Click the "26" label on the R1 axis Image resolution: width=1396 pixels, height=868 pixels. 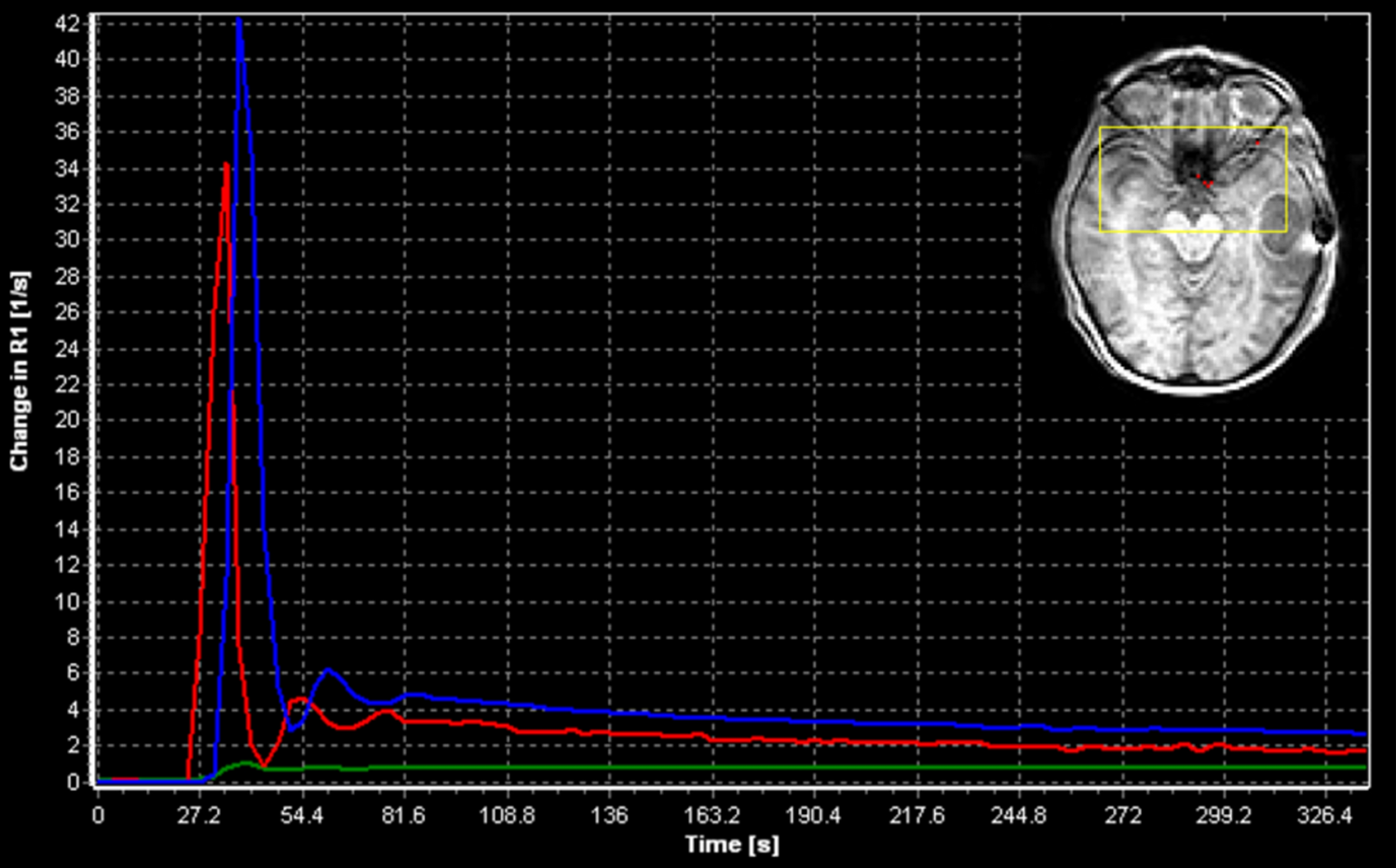(67, 312)
